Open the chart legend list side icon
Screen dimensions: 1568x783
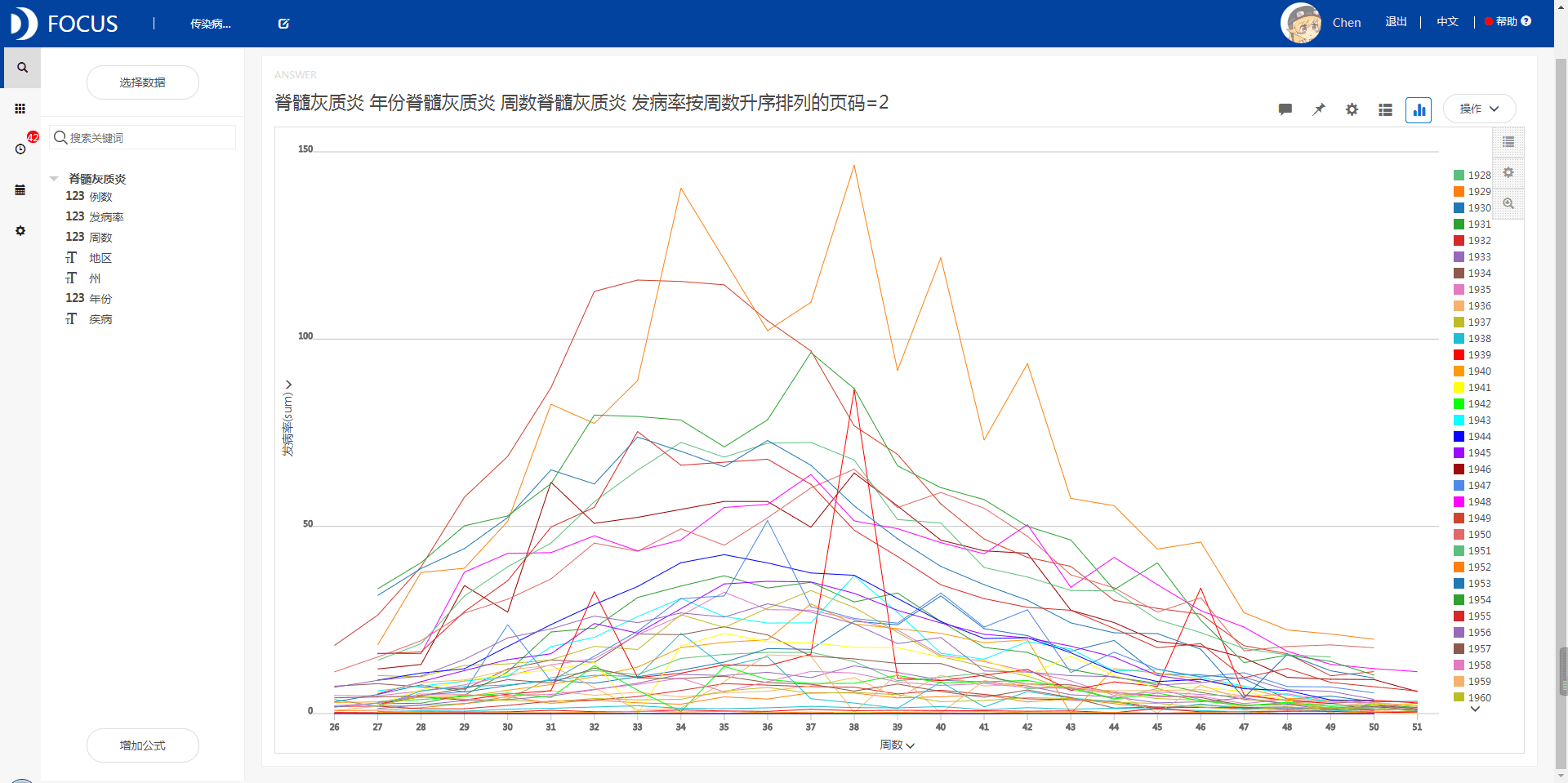coord(1508,142)
